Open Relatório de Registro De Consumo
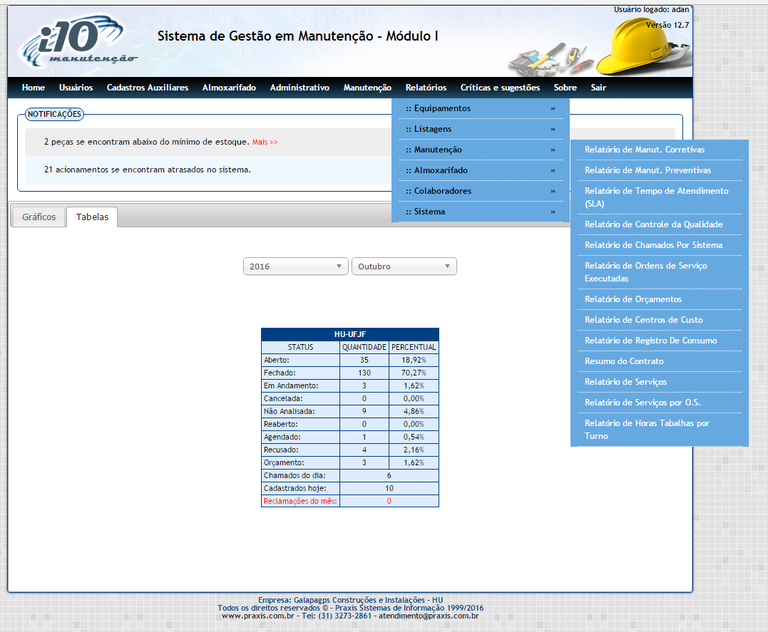Image resolution: width=768 pixels, height=632 pixels. 659,340
